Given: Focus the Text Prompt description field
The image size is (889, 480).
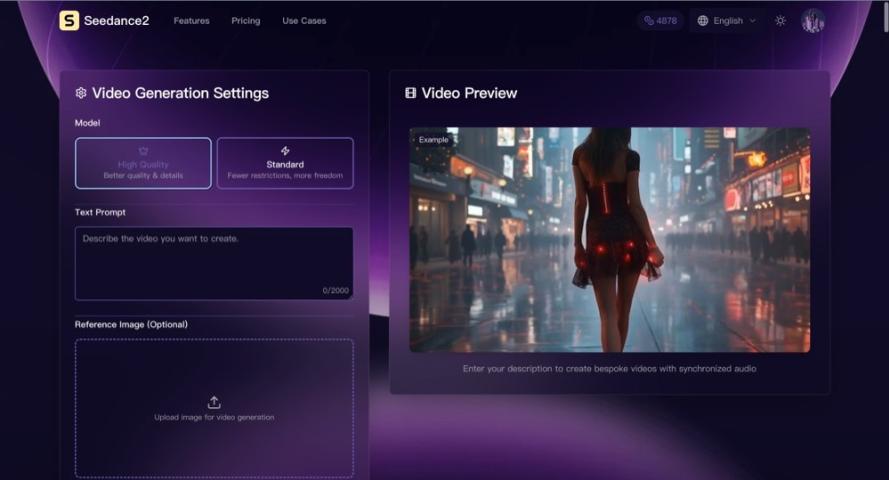Looking at the screenshot, I should [x=213, y=263].
